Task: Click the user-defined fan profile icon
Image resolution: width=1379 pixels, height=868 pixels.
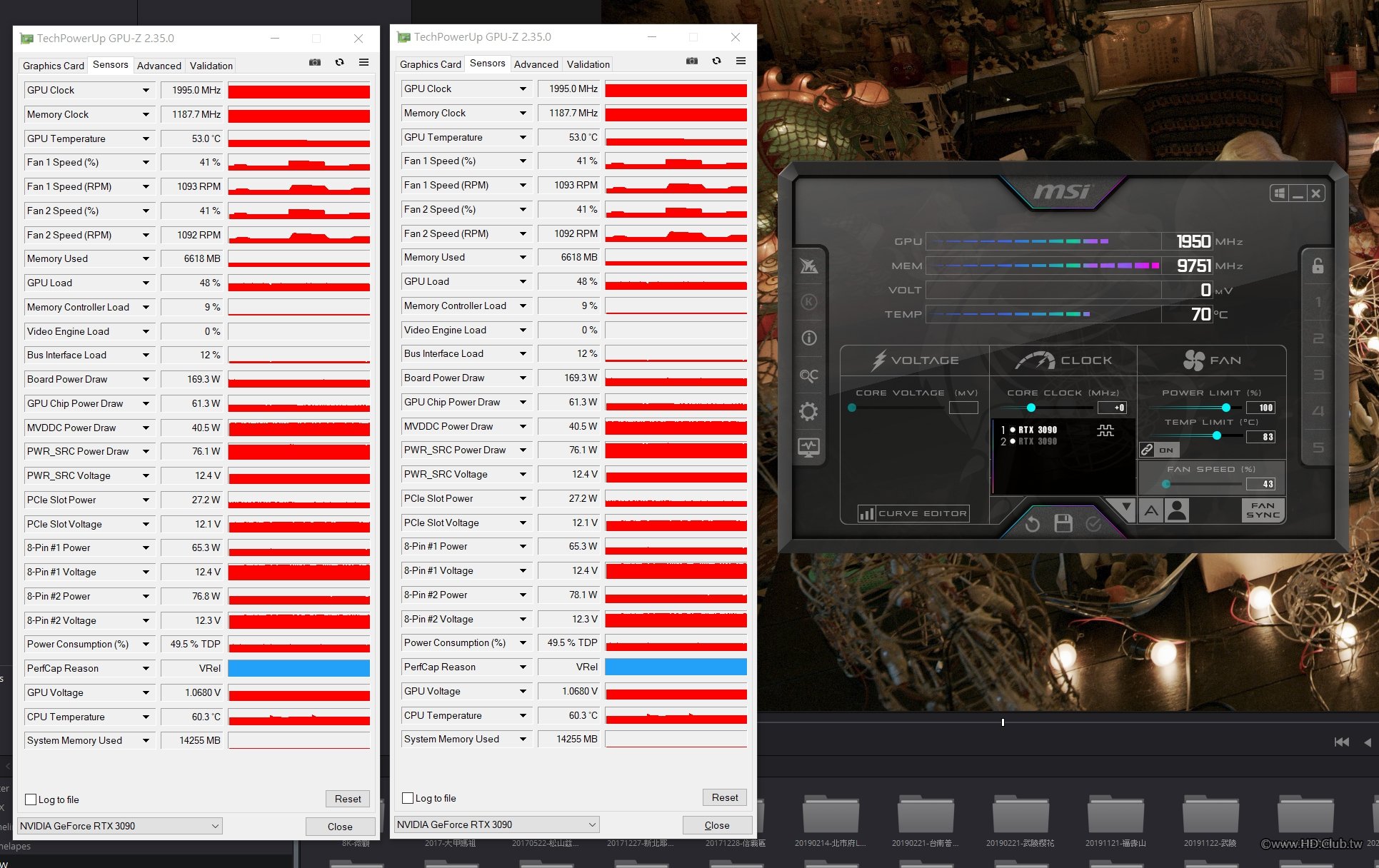Action: click(x=1177, y=510)
